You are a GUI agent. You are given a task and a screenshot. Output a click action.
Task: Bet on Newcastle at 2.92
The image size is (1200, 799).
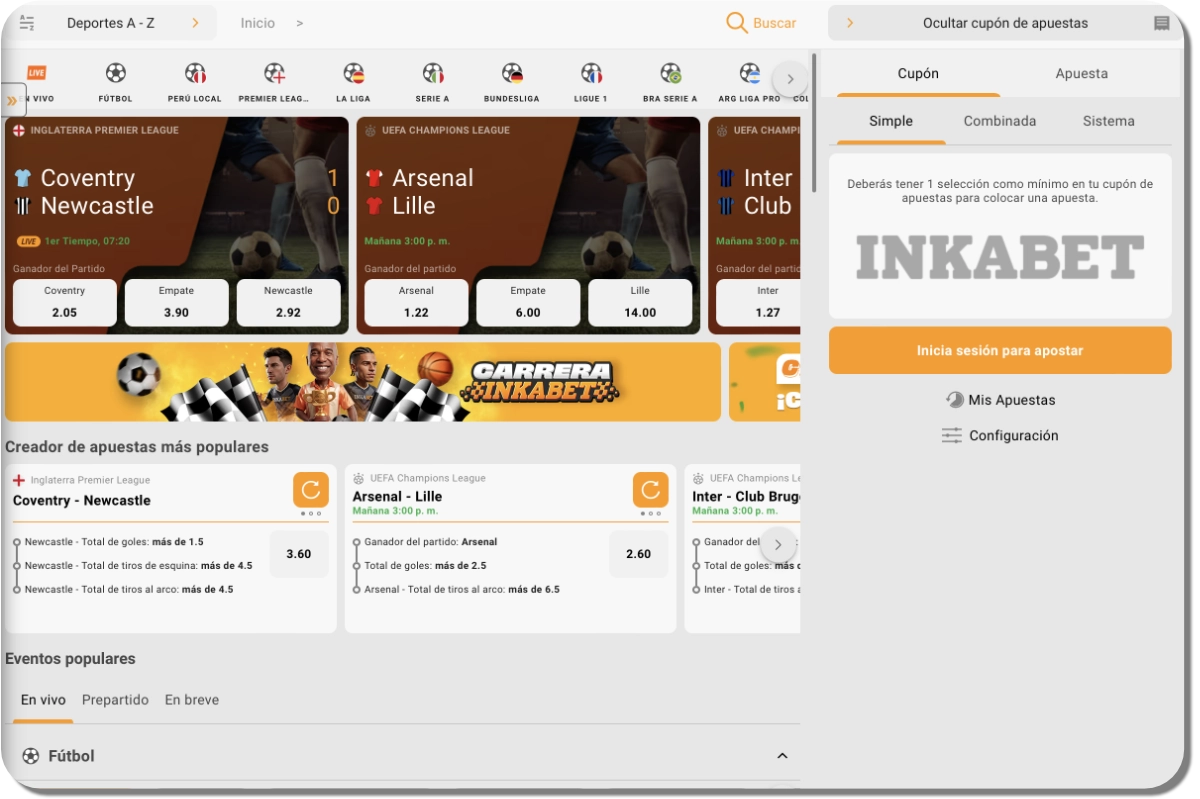(288, 303)
